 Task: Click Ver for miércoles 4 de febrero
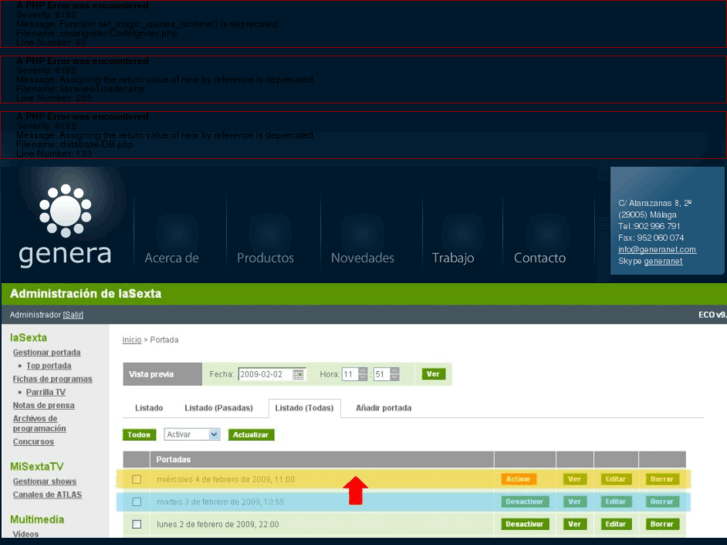(x=574, y=479)
